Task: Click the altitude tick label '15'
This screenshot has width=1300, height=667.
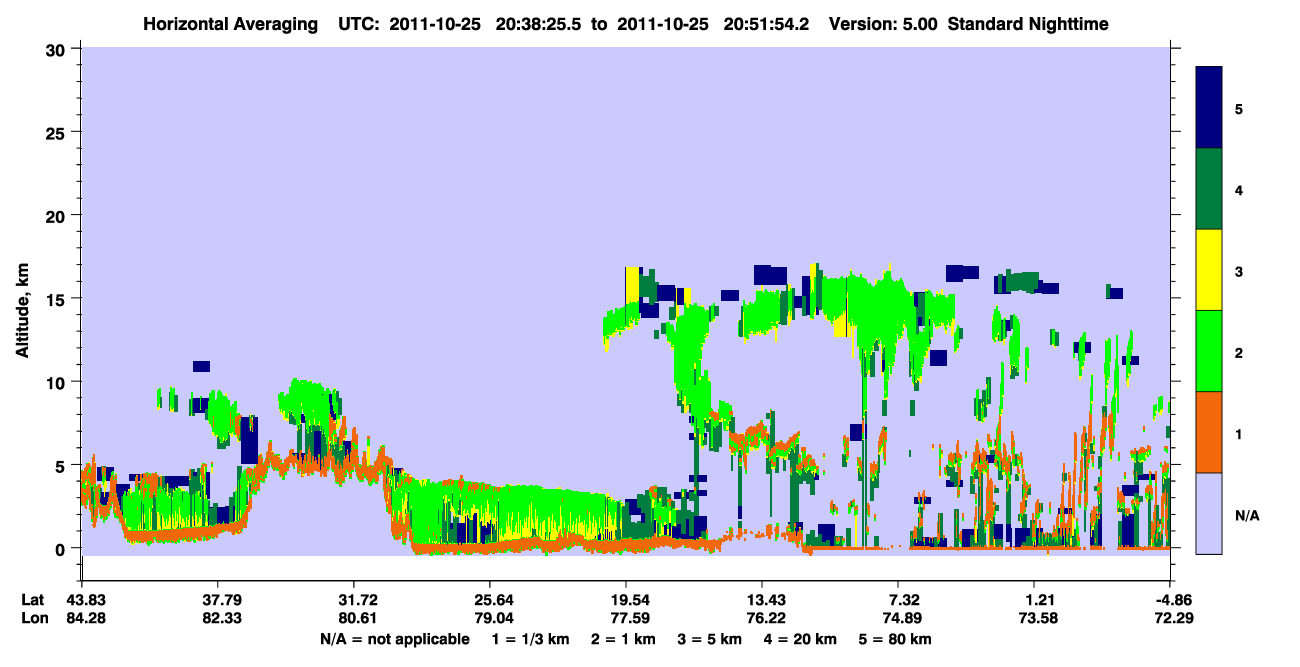Action: [58, 299]
